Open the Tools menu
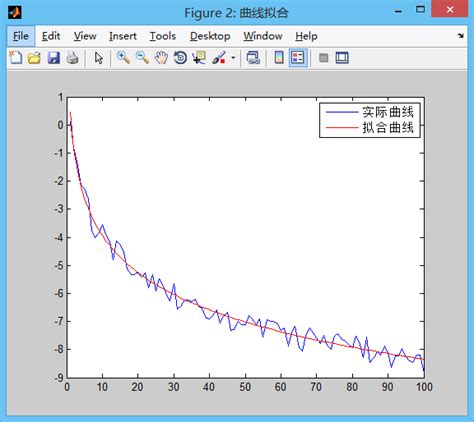474x422 pixels. pos(163,36)
